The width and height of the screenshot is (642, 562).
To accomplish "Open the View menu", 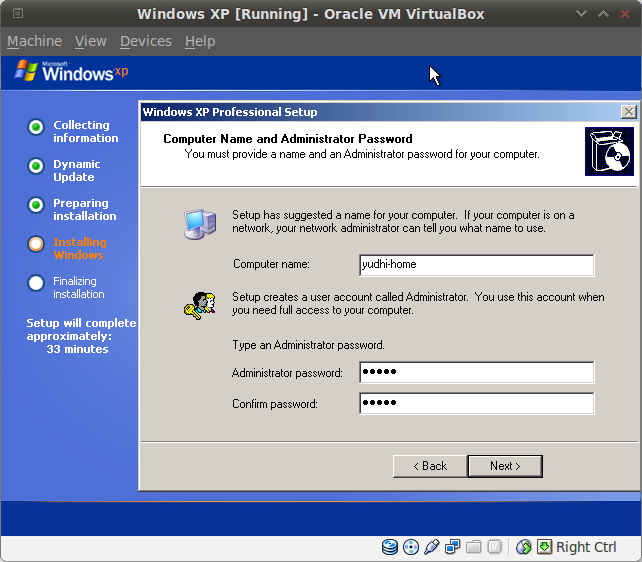I will point(90,41).
